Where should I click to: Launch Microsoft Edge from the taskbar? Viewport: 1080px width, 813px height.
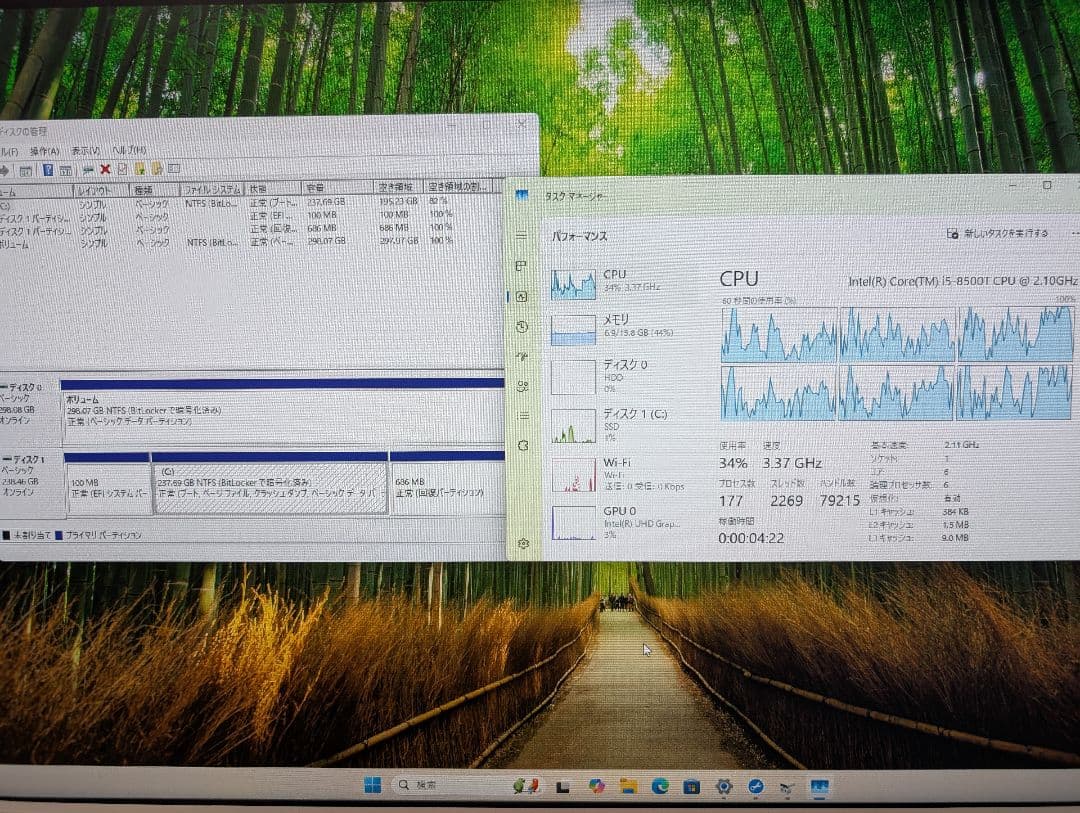[659, 787]
